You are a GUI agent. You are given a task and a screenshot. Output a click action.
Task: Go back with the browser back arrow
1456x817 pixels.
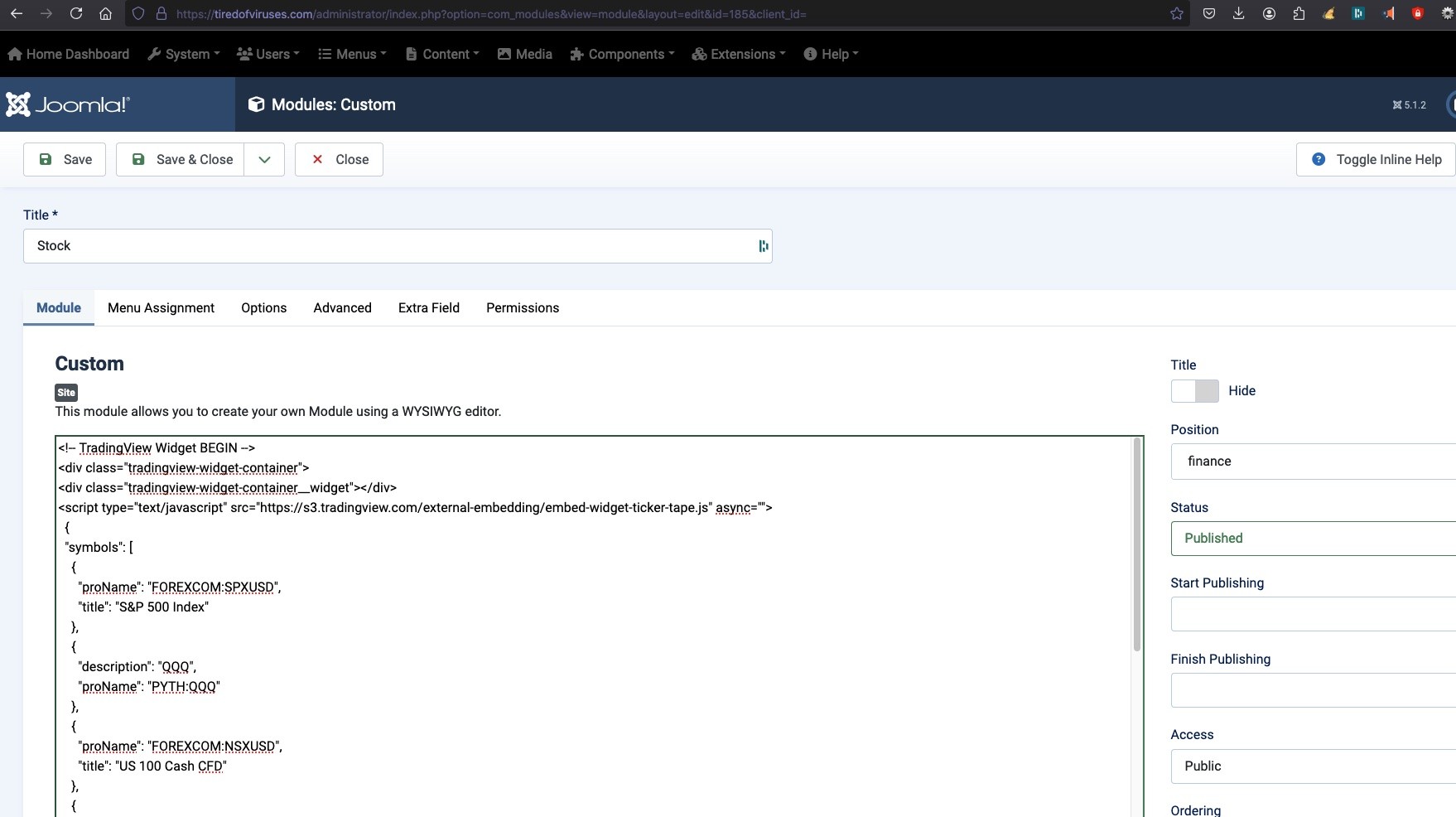(x=17, y=13)
